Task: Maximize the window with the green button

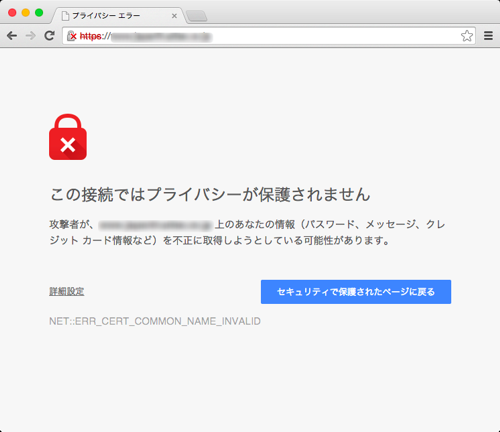Action: pyautogui.click(x=39, y=13)
